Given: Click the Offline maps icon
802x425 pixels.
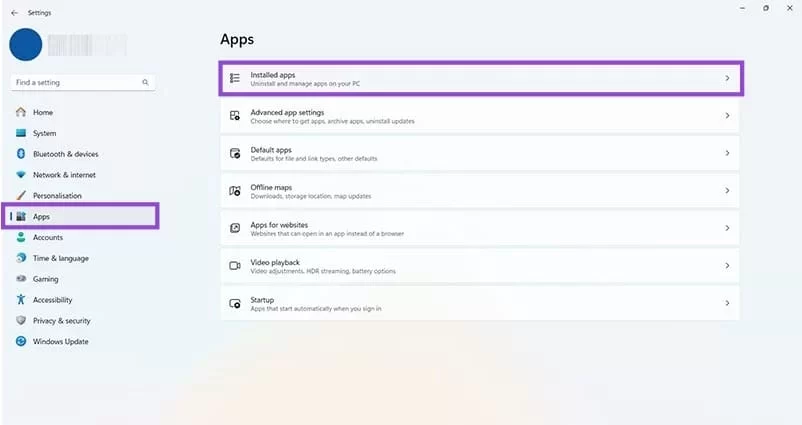Looking at the screenshot, I should tap(235, 190).
